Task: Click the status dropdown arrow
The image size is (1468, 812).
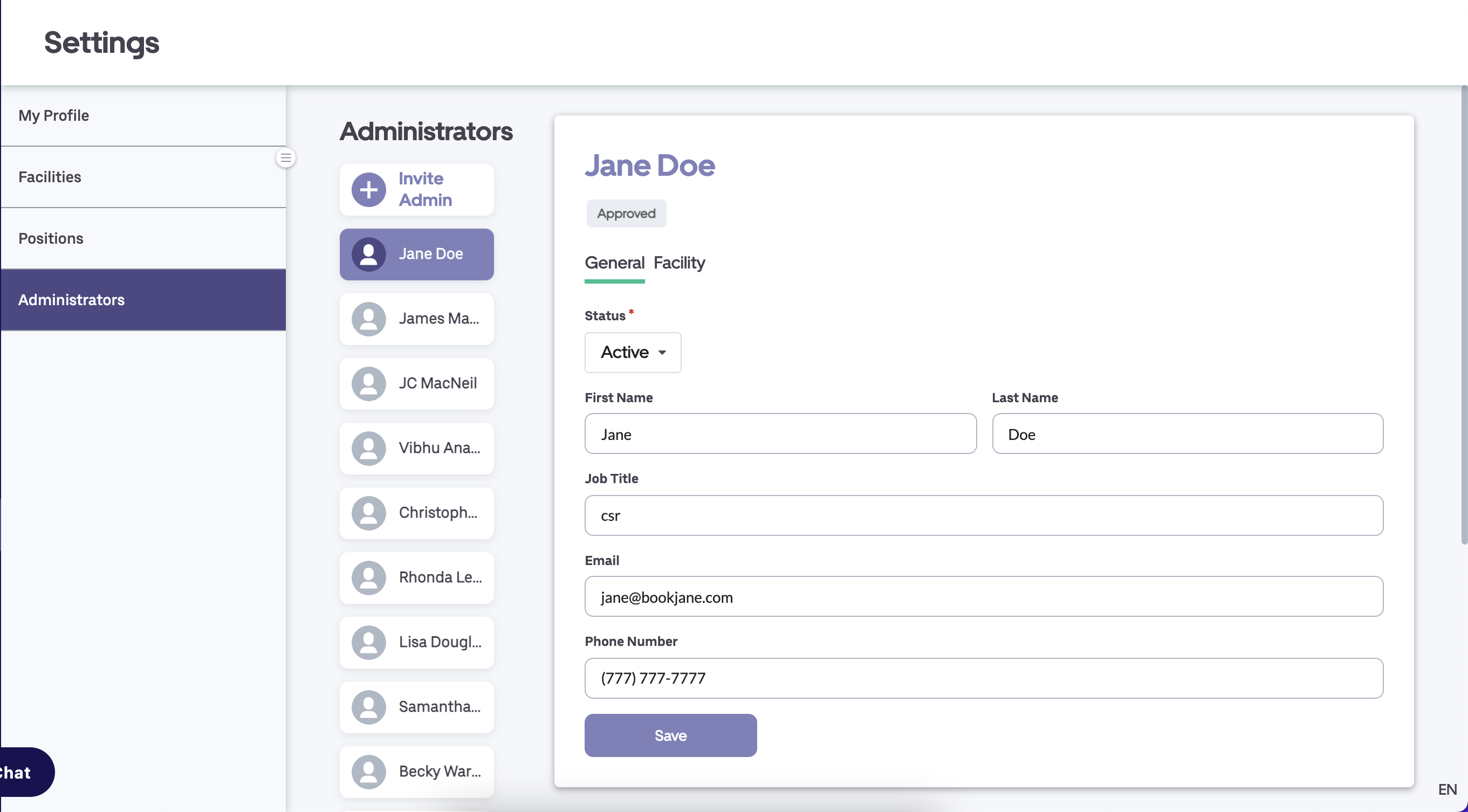Action: click(x=662, y=353)
